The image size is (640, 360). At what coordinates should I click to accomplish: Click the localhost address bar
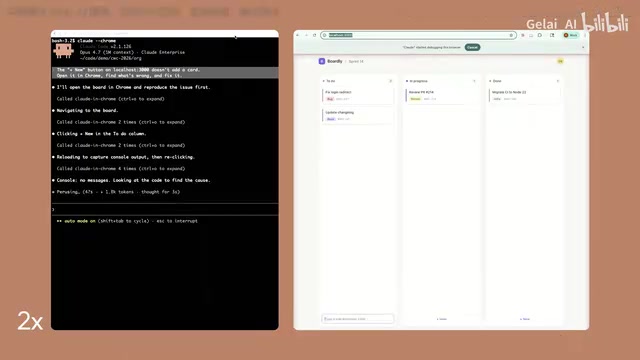(418, 35)
